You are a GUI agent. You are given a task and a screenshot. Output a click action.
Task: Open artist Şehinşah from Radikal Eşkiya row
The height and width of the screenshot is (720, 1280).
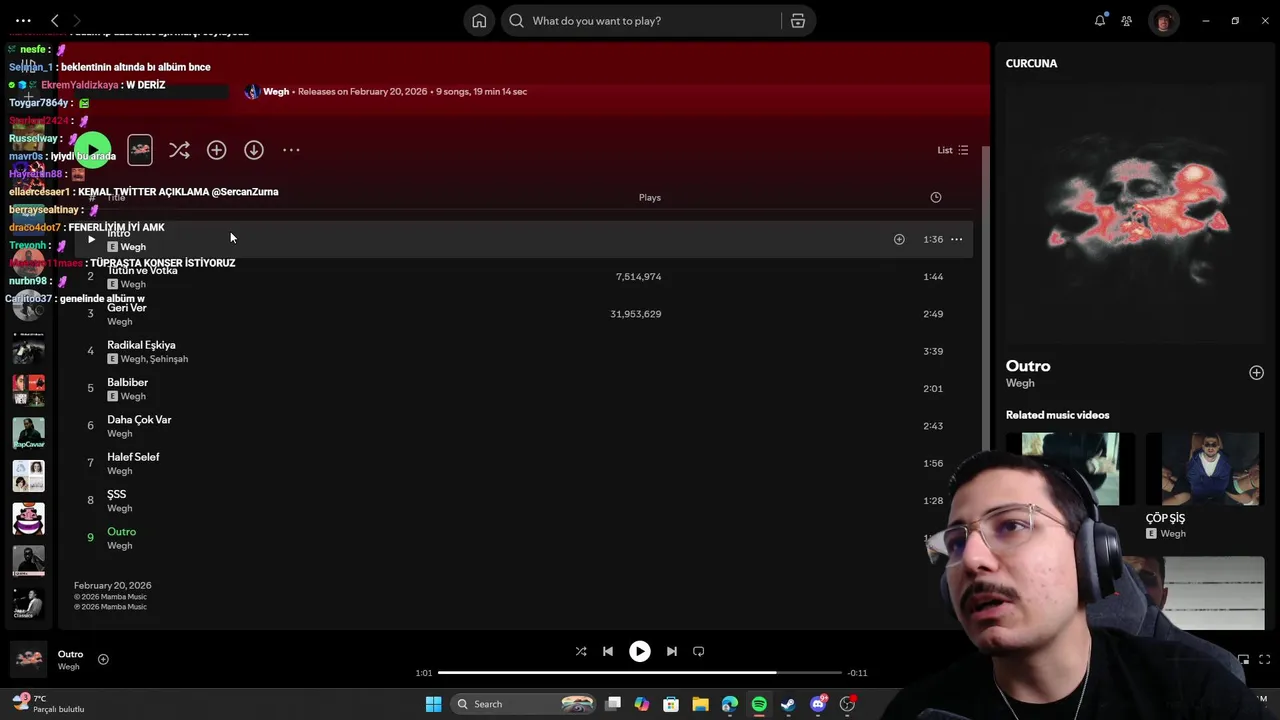[169, 359]
